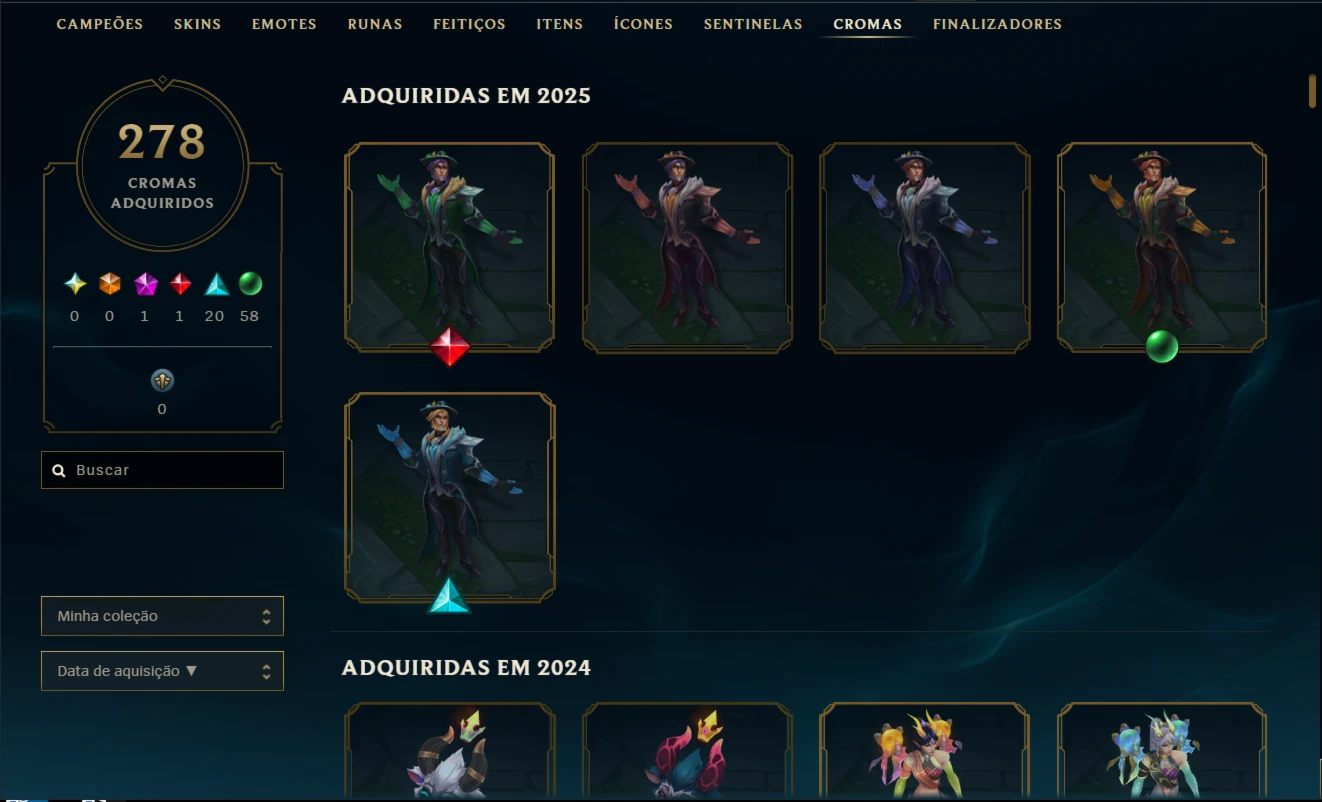Viewport: 1322px width, 802px height.
Task: Select the orange gem rarity icon in the stats panel
Action: (110, 284)
